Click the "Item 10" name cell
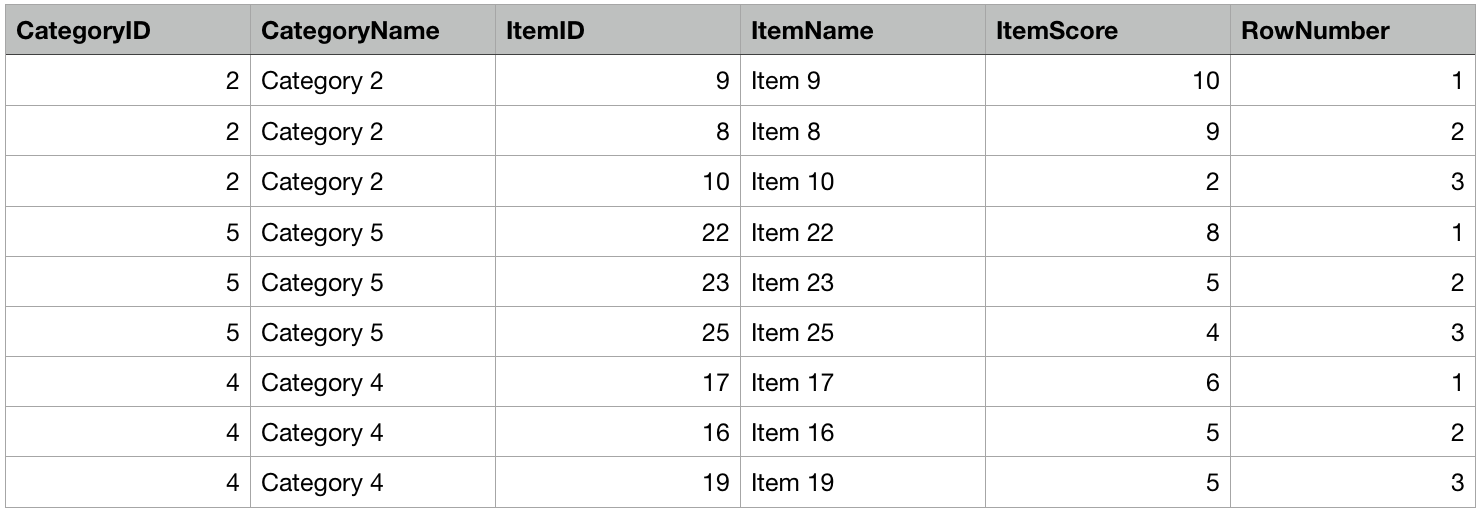This screenshot has width=1482, height=514. point(792,182)
